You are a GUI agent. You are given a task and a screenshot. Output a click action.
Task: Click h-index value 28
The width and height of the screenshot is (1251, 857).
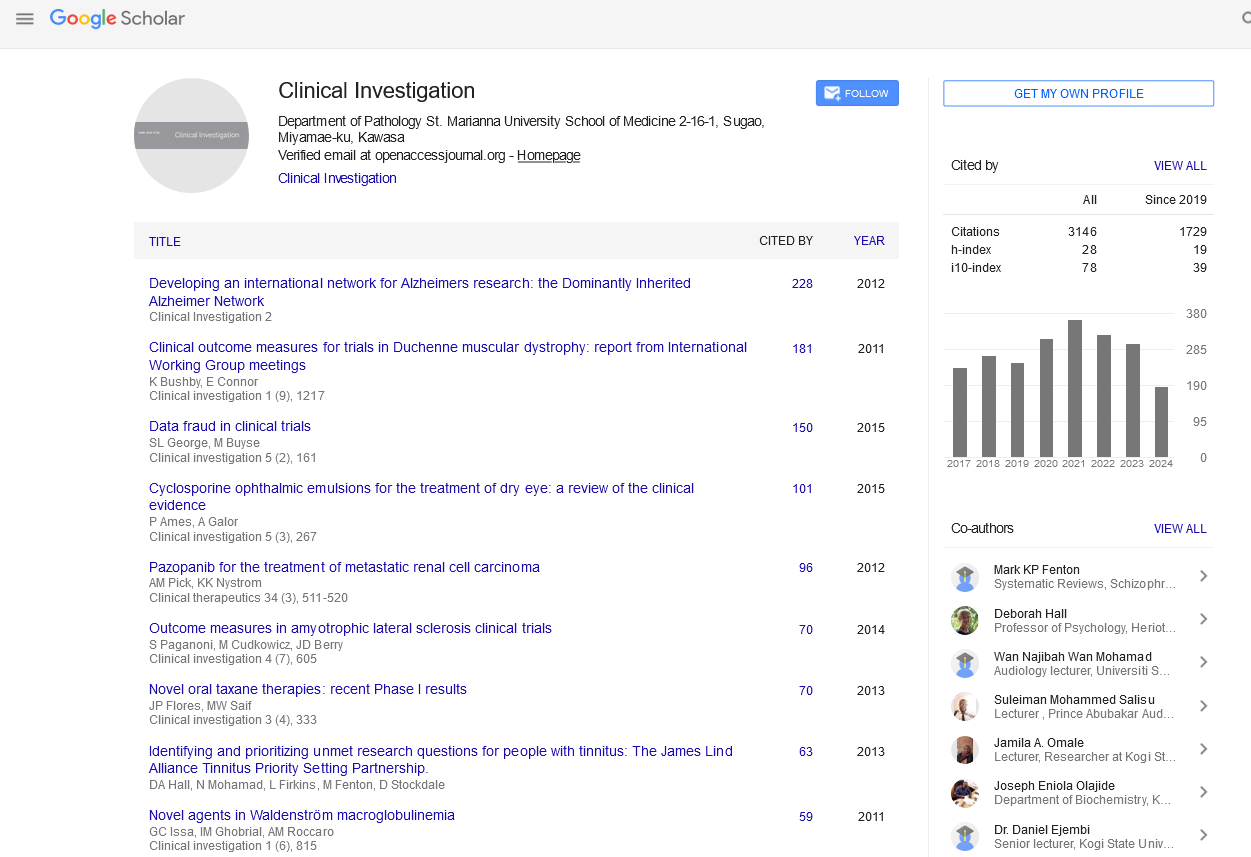[x=1089, y=250]
